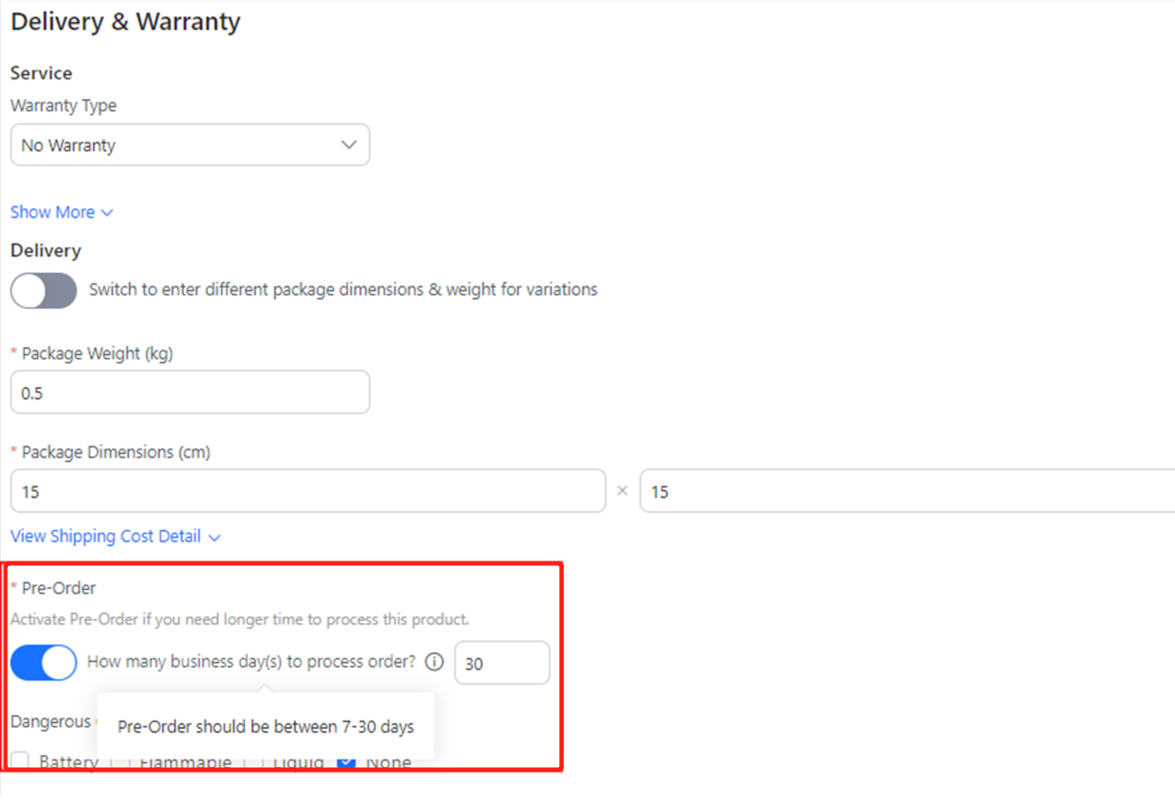Focus the first Package Dimensions field
This screenshot has height=802, width=1175.
[x=307, y=492]
